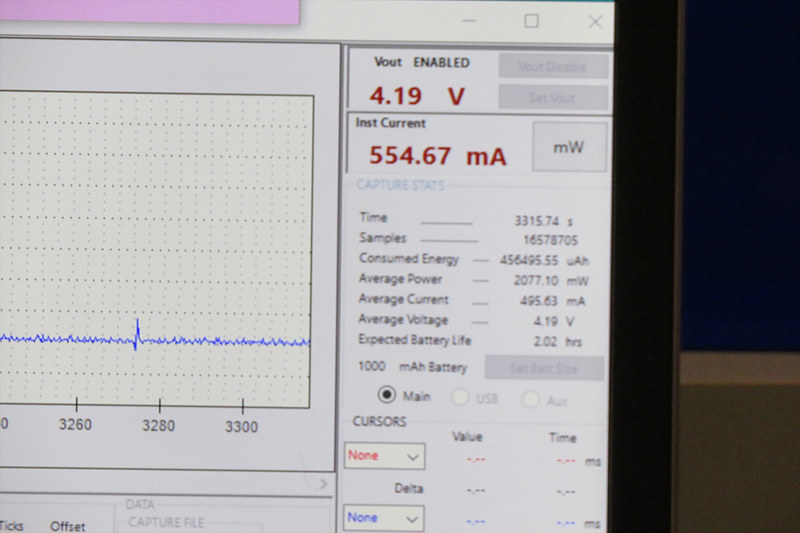Click the Offset label below the graph
Viewport: 800px width, 533px height.
(x=67, y=526)
